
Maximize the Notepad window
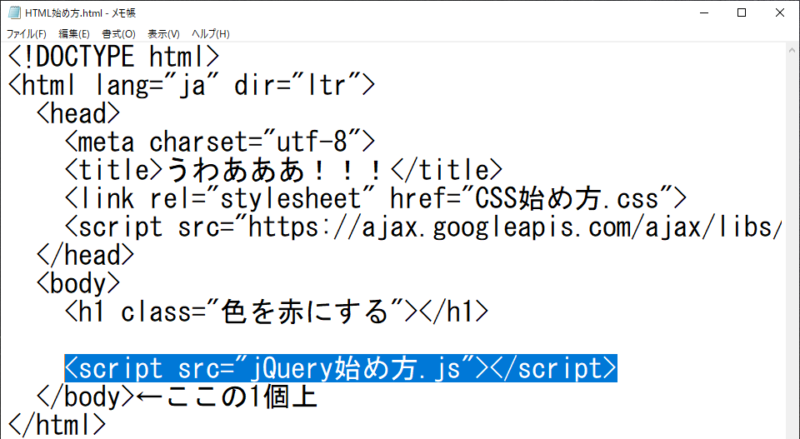click(742, 13)
